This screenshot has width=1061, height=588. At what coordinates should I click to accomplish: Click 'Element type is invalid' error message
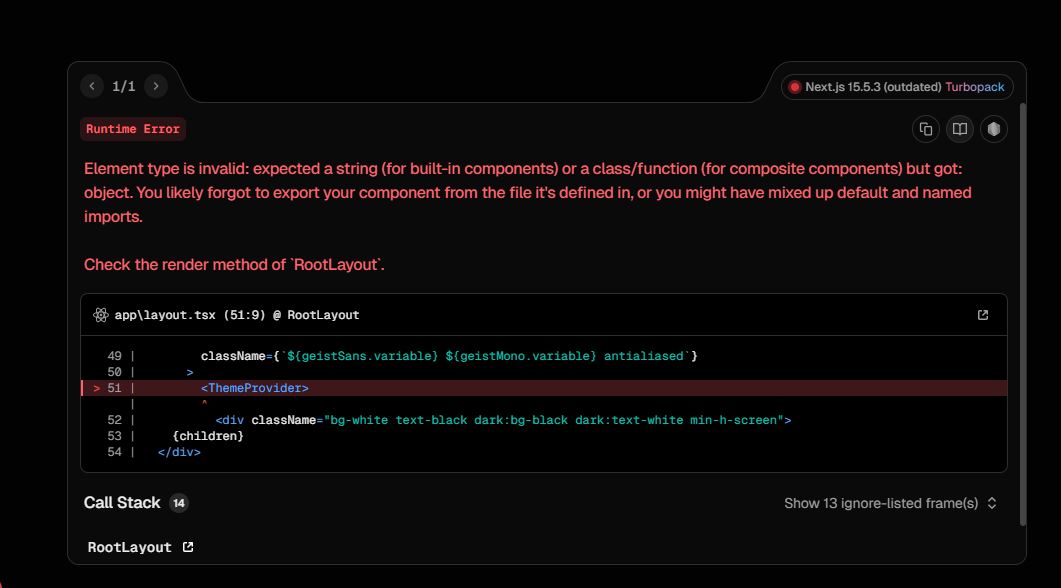(x=528, y=193)
